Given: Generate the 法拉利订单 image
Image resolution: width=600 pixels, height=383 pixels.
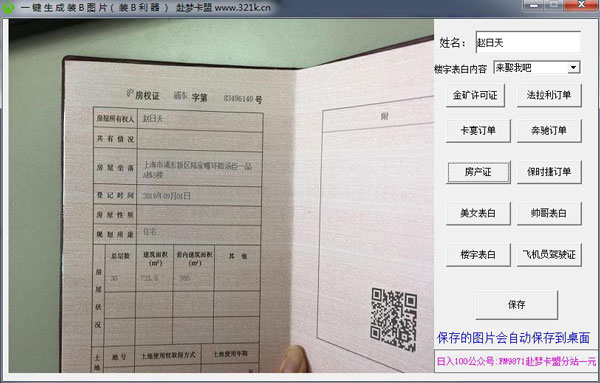Looking at the screenshot, I should (549, 95).
